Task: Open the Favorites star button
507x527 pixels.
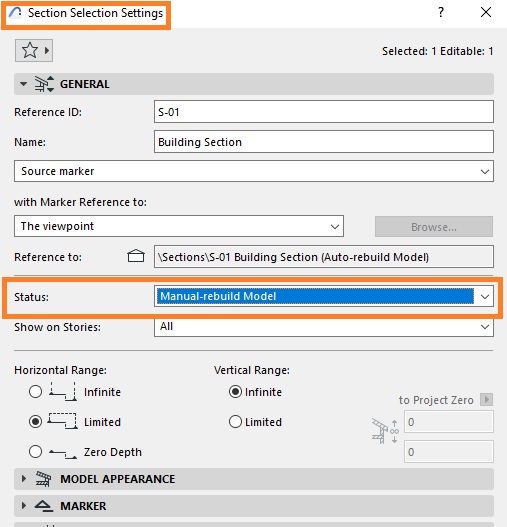Action: [34, 51]
